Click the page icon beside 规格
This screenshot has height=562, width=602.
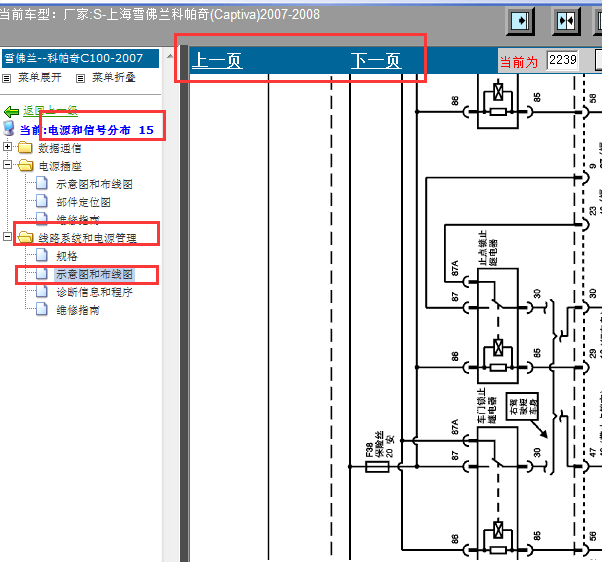[42, 255]
